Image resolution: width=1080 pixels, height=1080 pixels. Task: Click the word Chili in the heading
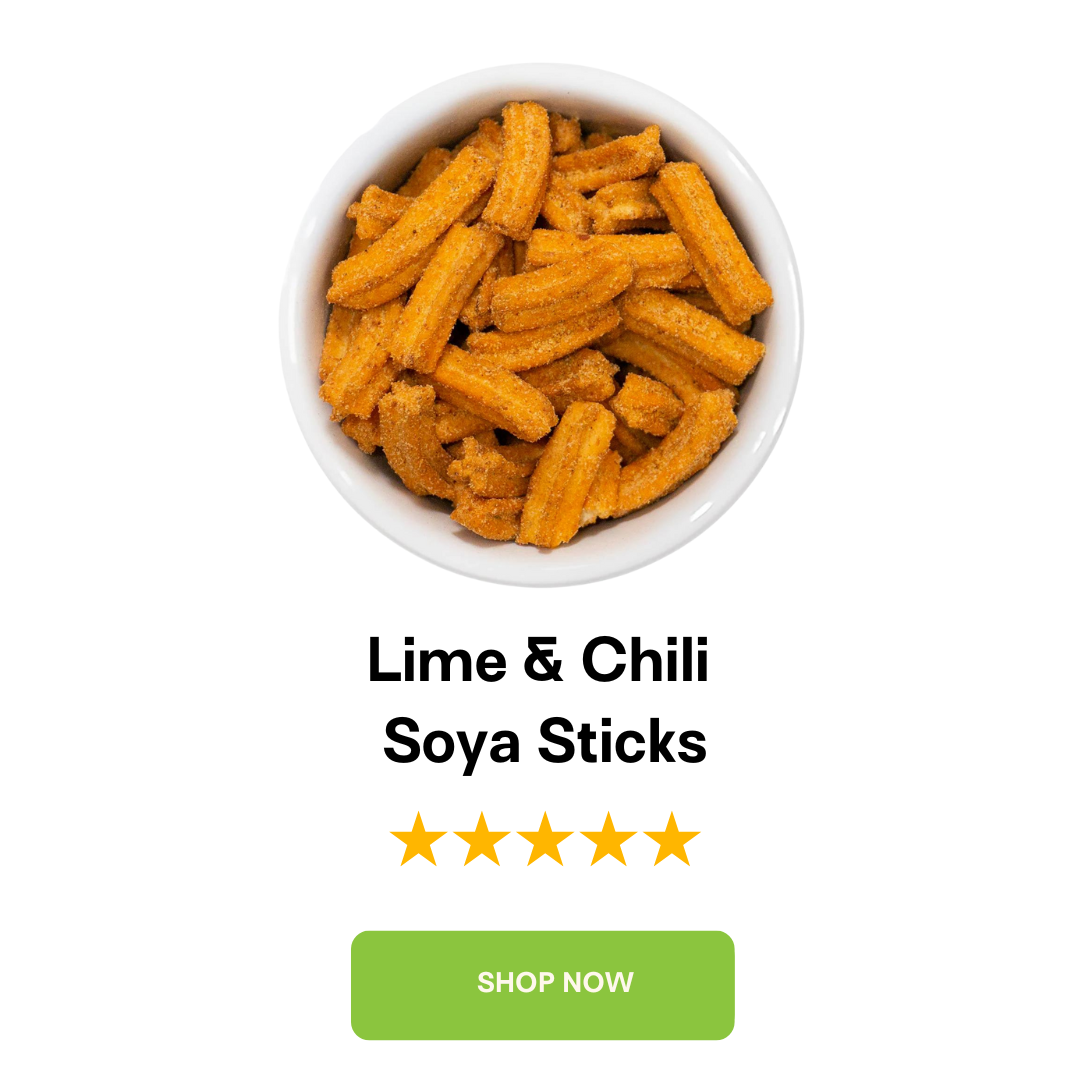tap(645, 659)
